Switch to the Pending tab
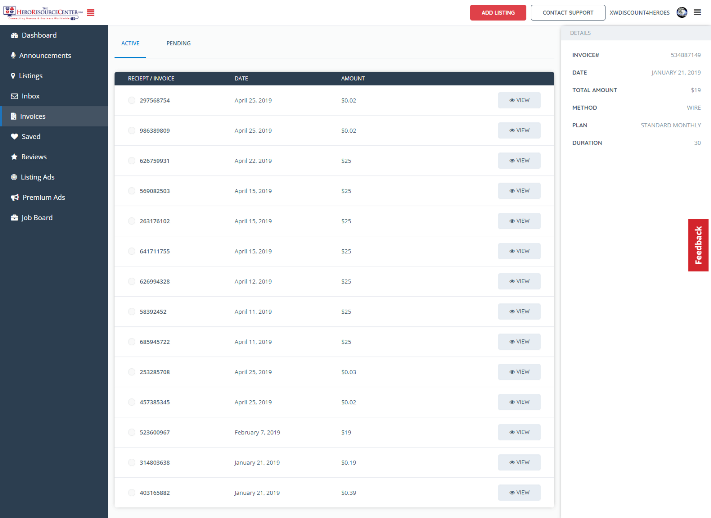 tap(178, 44)
